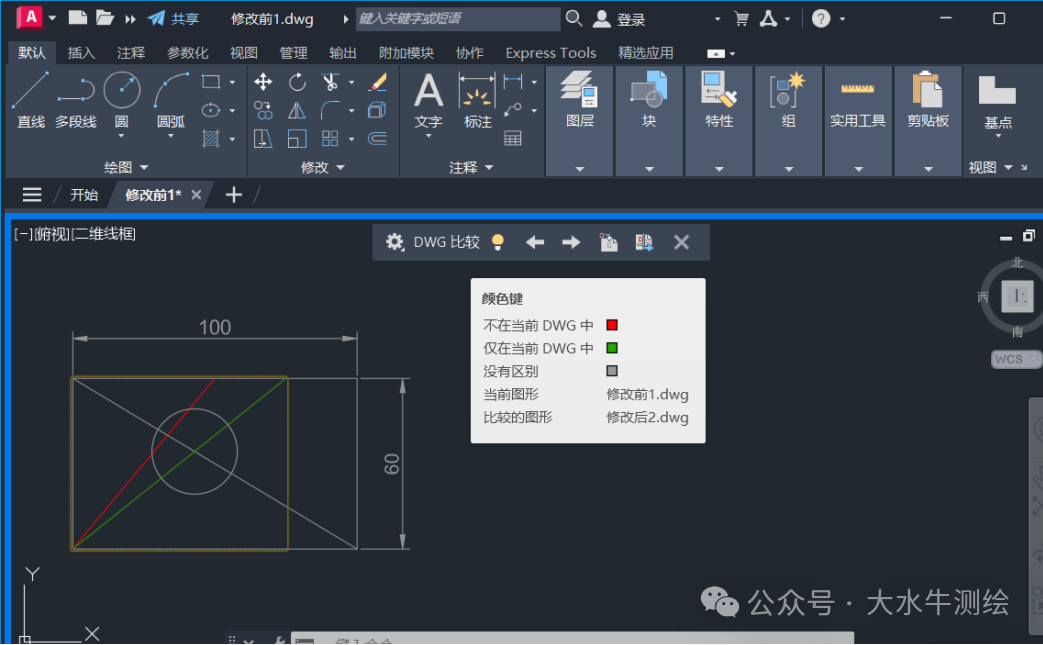Click the Mirror modify tool
Viewport: 1043px width, 645px height.
(298, 110)
